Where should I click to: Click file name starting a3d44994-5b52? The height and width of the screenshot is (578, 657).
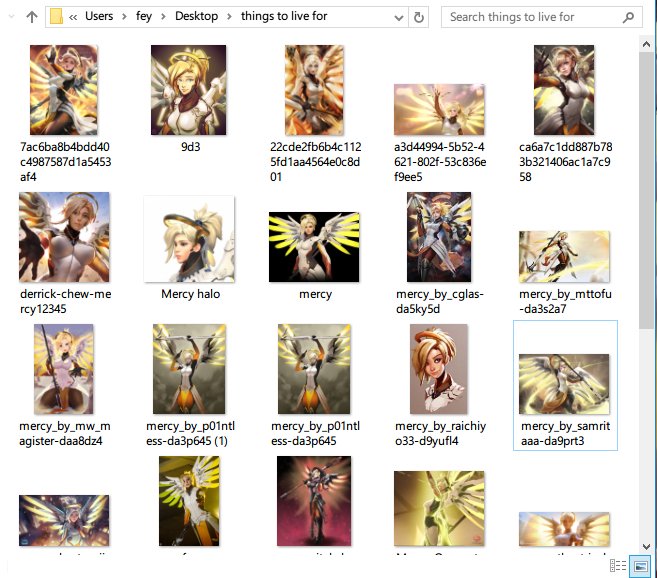(x=440, y=162)
